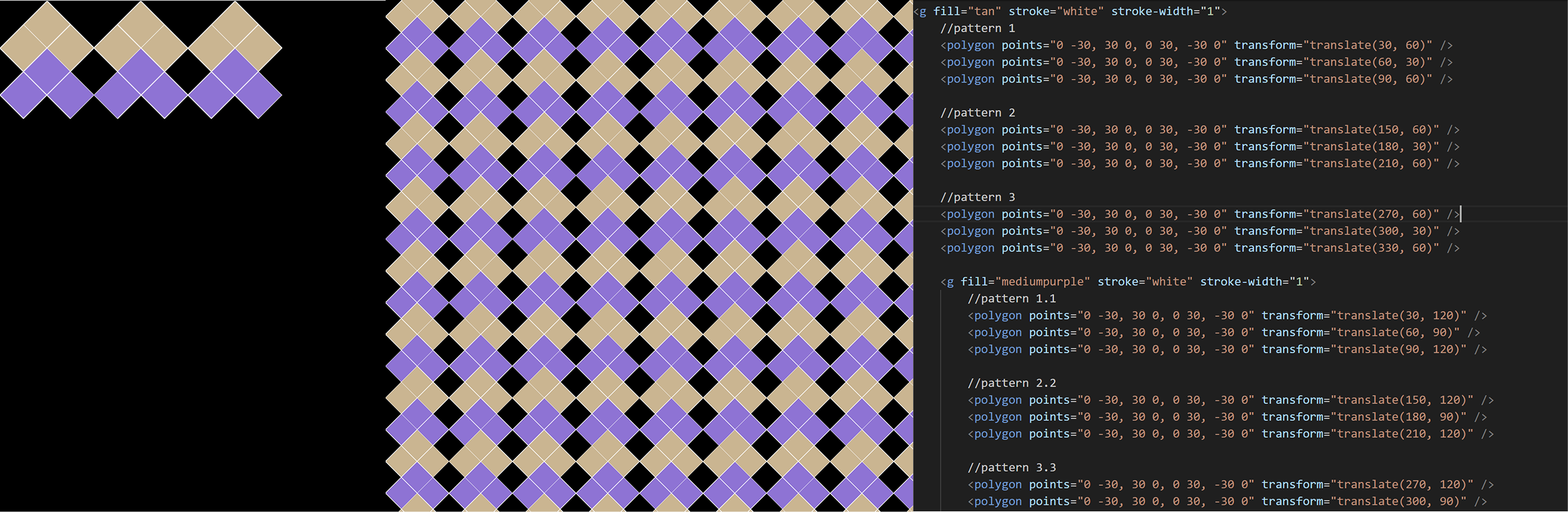Viewport: 1568px width, 512px height.
Task: Click the top tan diamond of the rightmost preview group
Action: [x=235, y=25]
